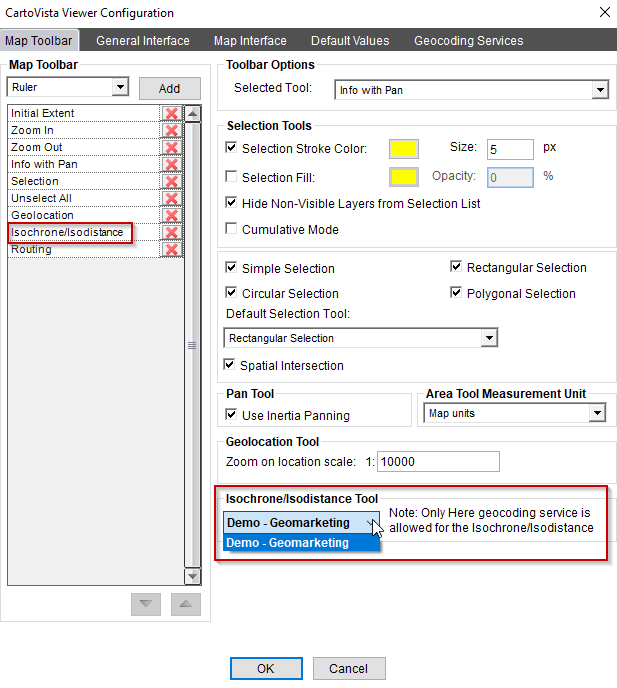Image resolution: width=617 pixels, height=688 pixels.
Task: Enable Cumulative Mode checkbox
Action: click(x=231, y=228)
